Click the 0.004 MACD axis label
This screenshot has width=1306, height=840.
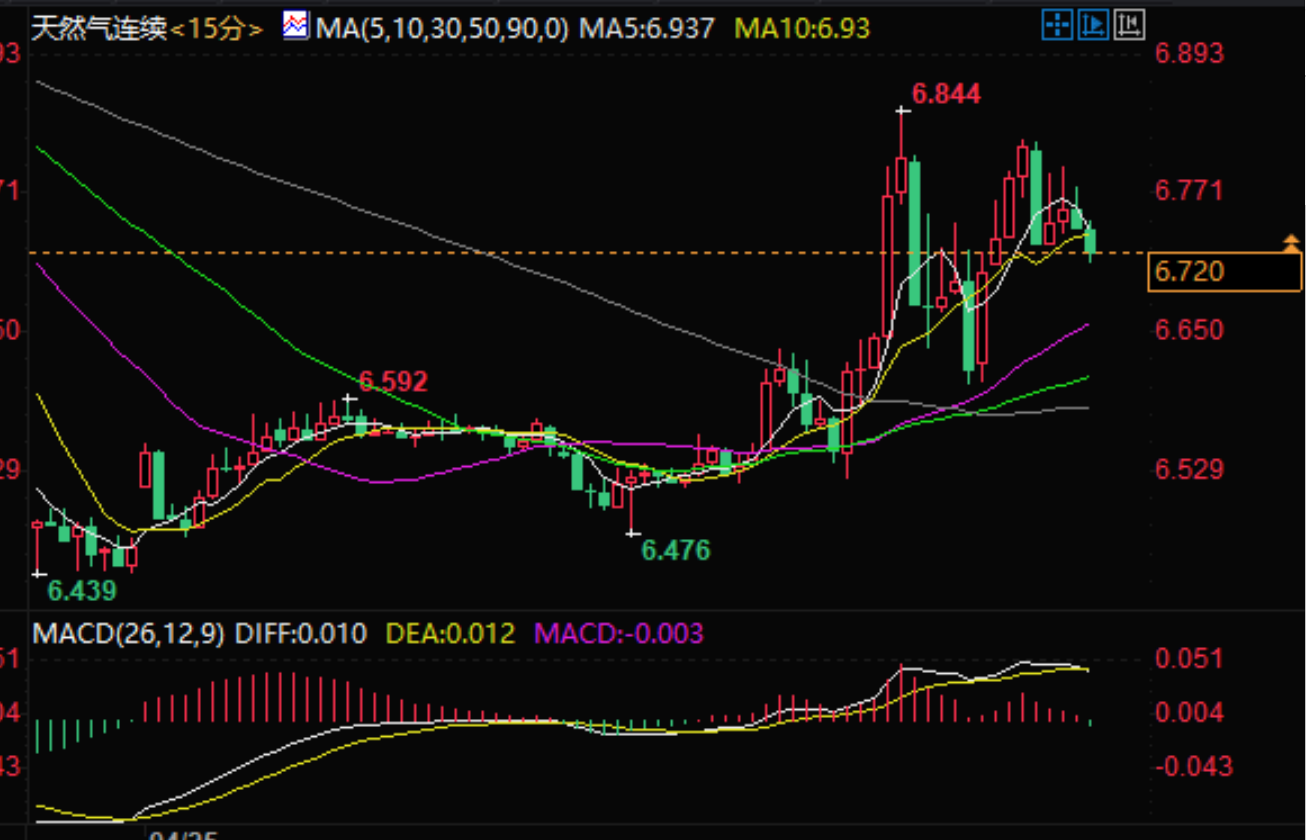click(1189, 712)
